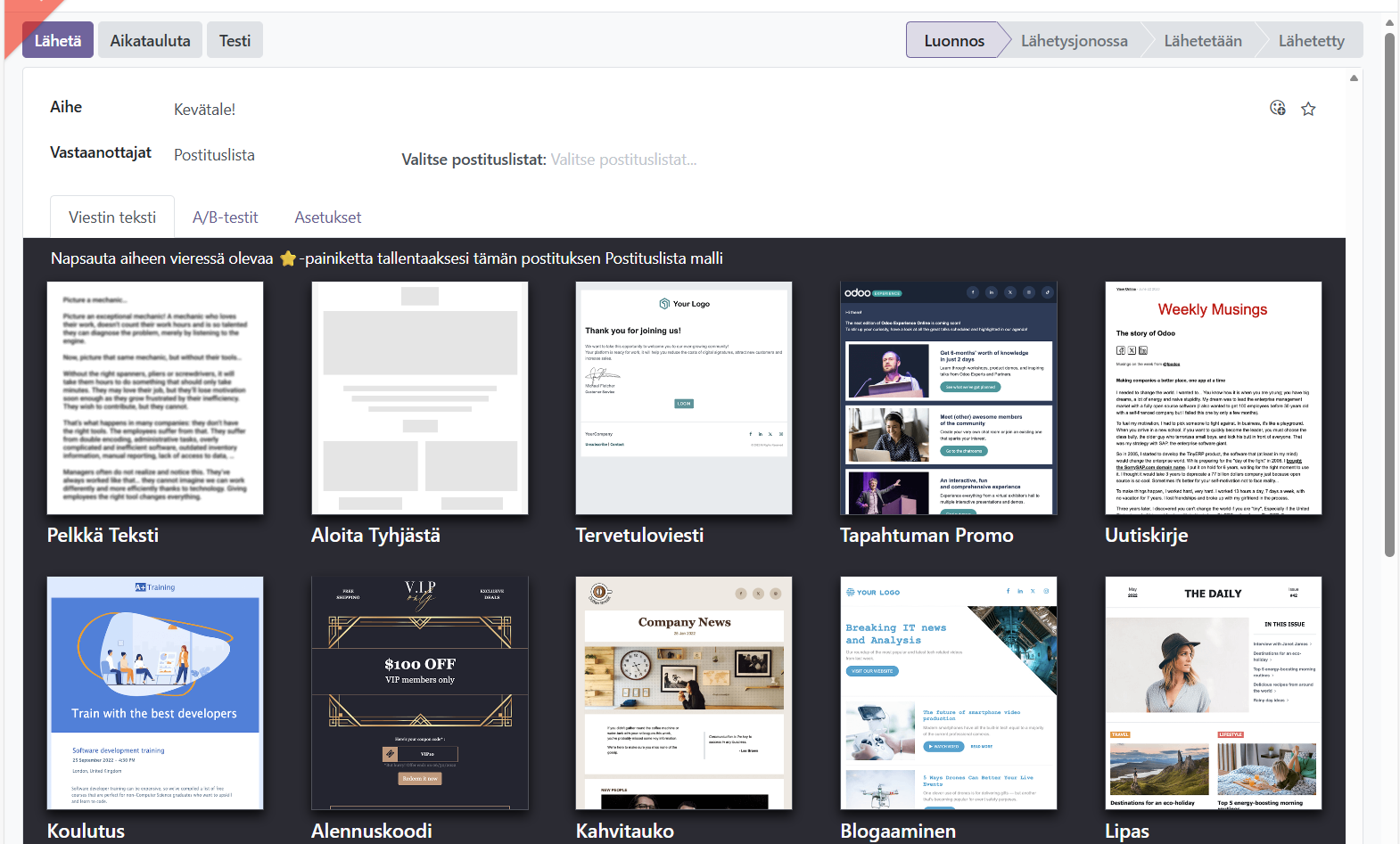
Task: Choose the Lähetetty status stage
Action: (x=1310, y=40)
